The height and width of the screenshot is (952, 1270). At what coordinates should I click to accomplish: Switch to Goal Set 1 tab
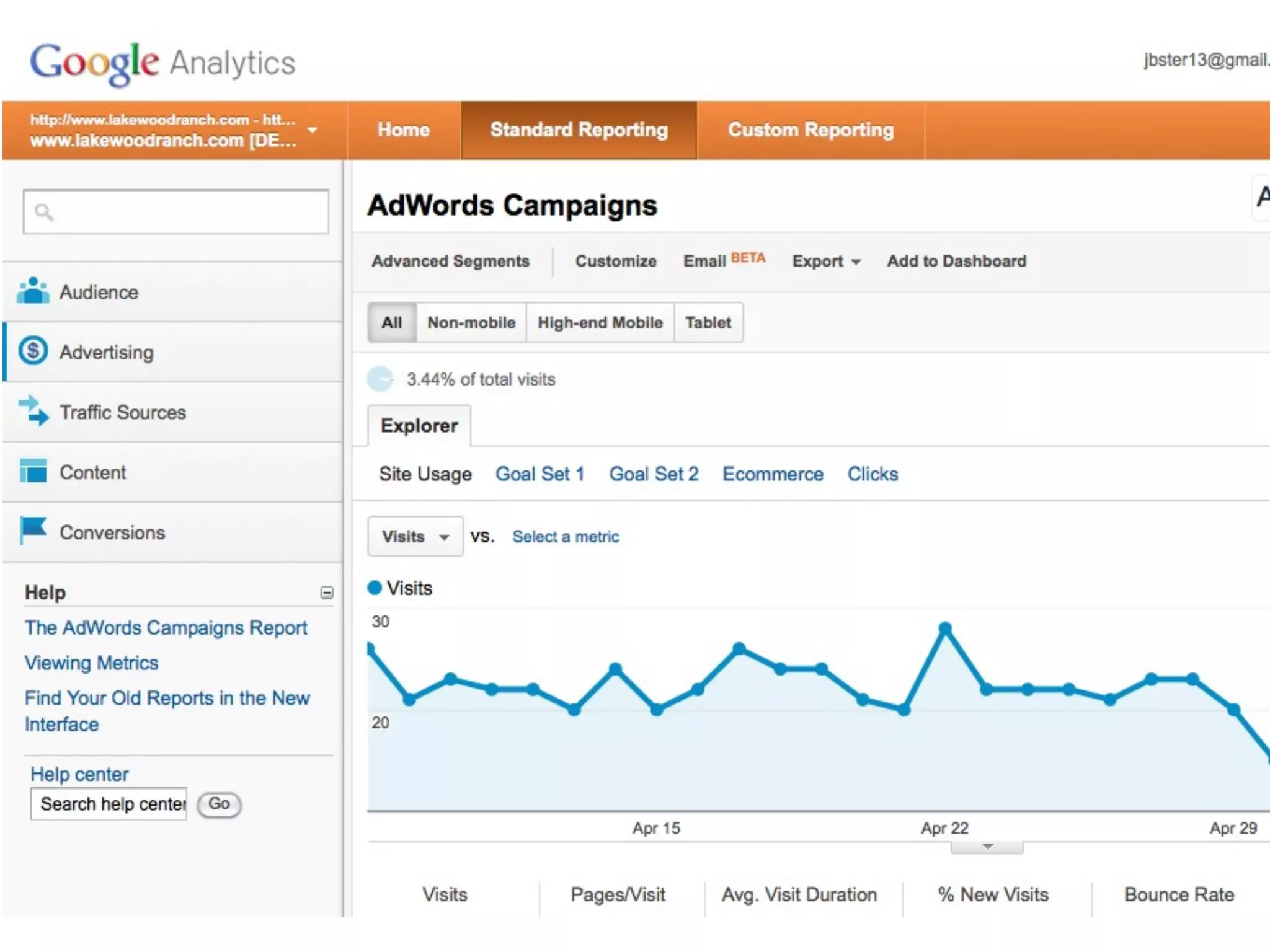pos(540,474)
